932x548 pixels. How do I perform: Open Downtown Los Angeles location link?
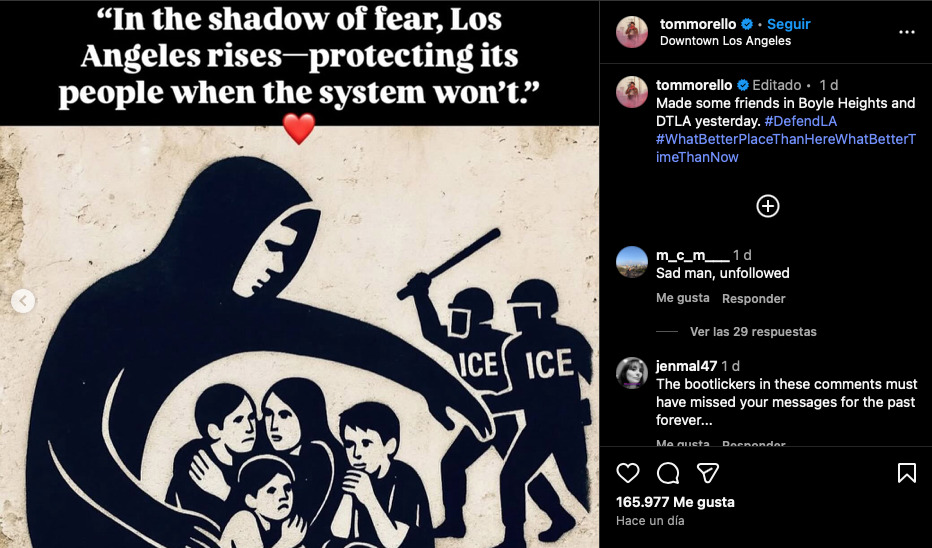click(725, 41)
